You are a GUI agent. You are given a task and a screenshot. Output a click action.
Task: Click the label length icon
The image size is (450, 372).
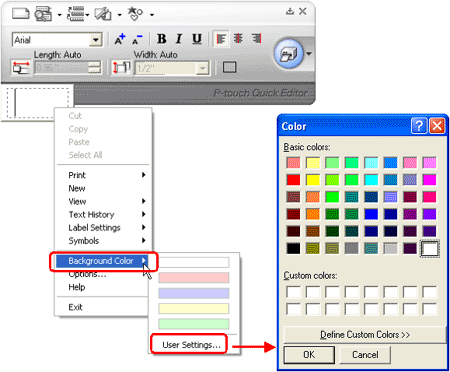21,68
